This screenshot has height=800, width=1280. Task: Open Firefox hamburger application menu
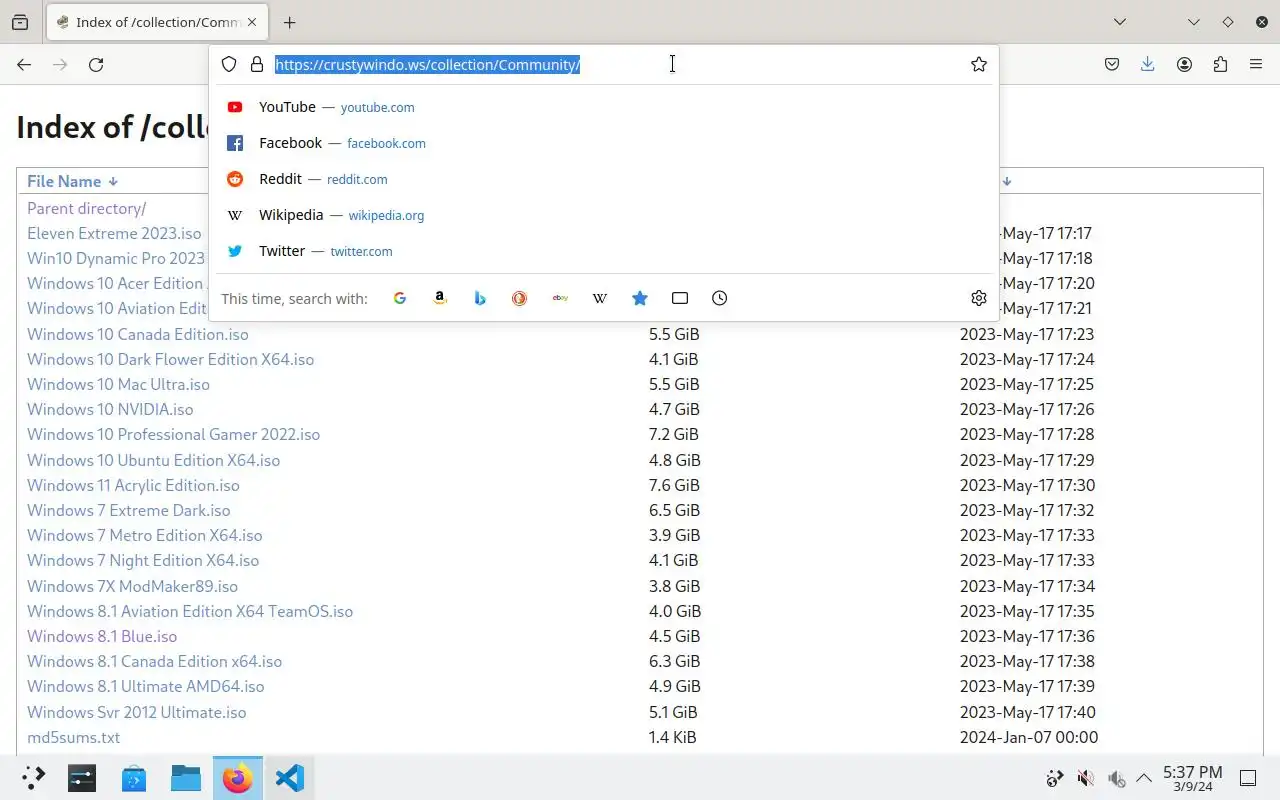click(x=1256, y=64)
